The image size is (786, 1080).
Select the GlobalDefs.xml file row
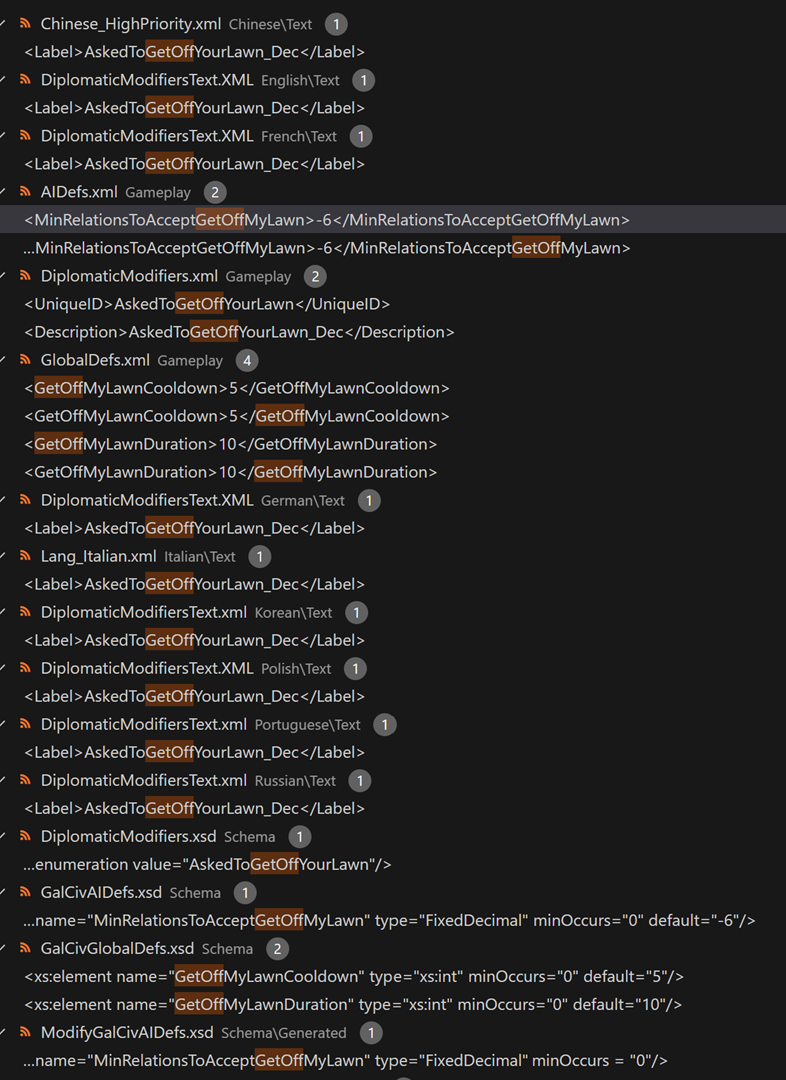(393, 360)
